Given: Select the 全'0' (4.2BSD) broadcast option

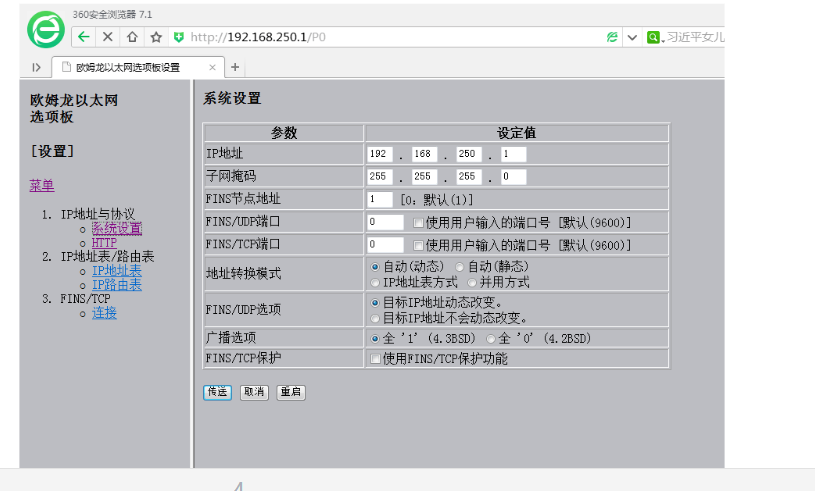Looking at the screenshot, I should [x=491, y=339].
